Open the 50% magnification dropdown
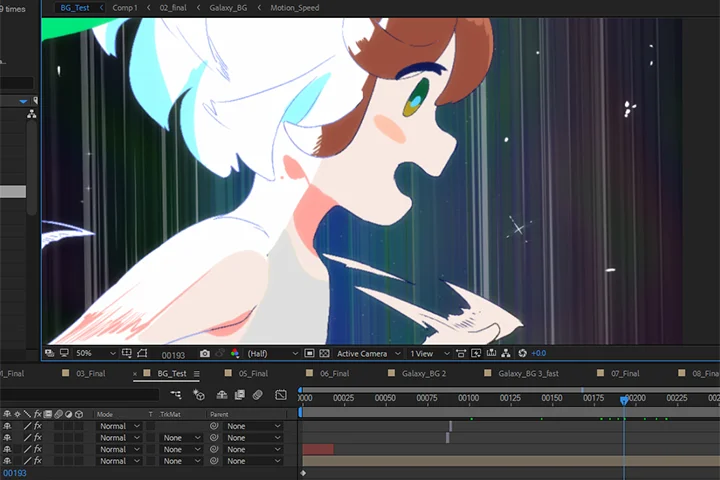The image size is (720, 480). point(96,353)
